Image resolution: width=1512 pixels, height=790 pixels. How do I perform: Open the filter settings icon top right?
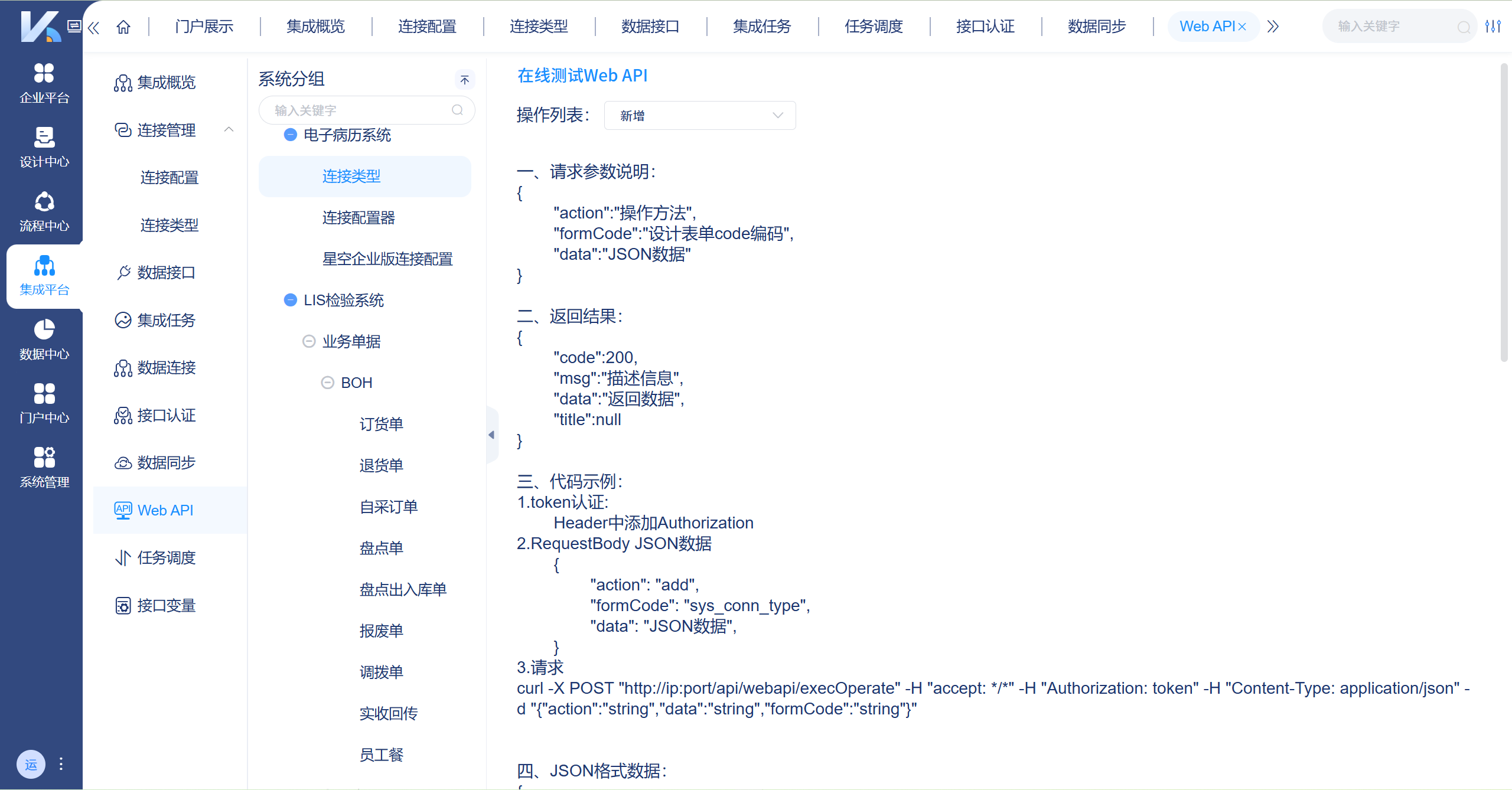(1494, 26)
